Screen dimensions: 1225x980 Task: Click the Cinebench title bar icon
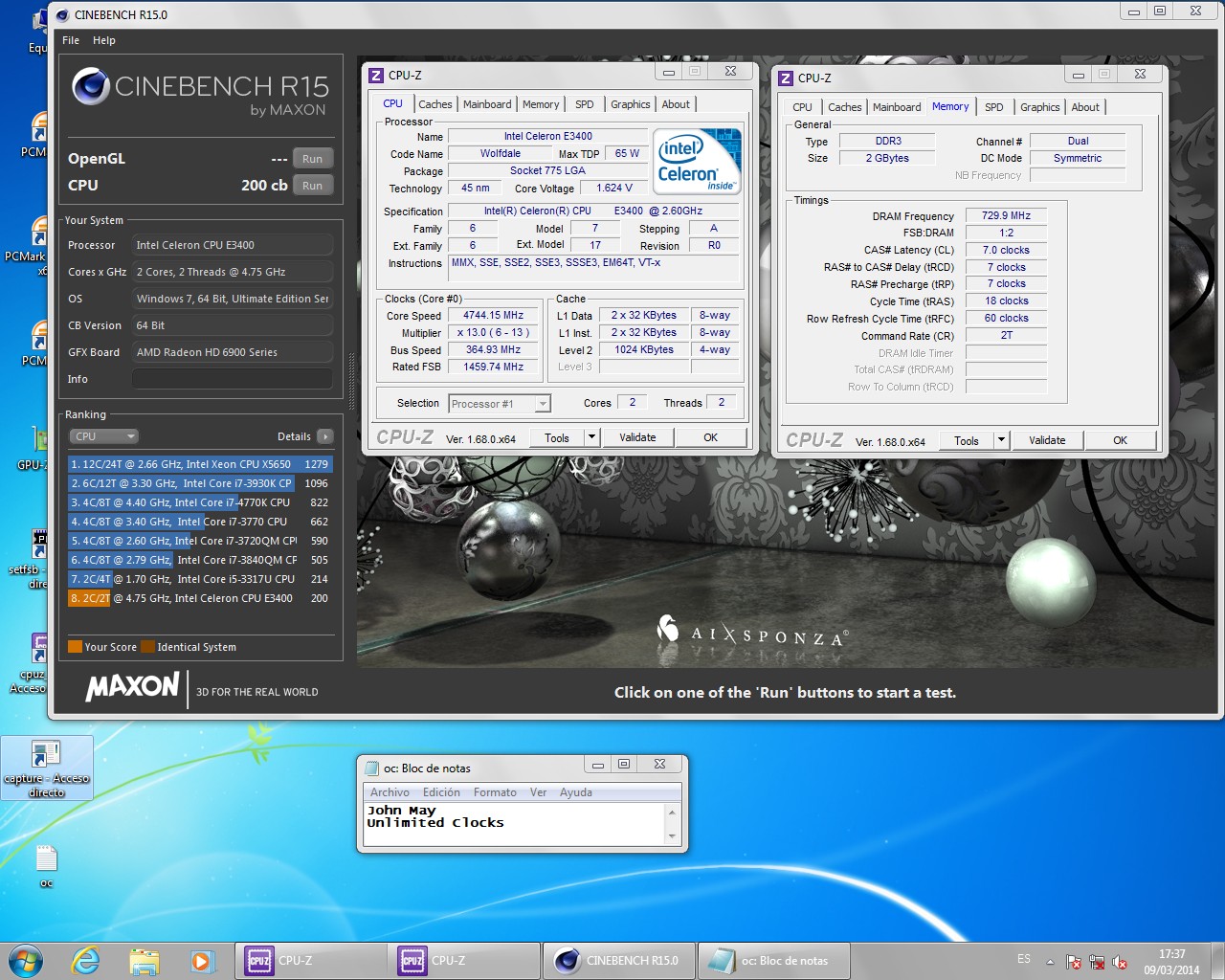(63, 14)
